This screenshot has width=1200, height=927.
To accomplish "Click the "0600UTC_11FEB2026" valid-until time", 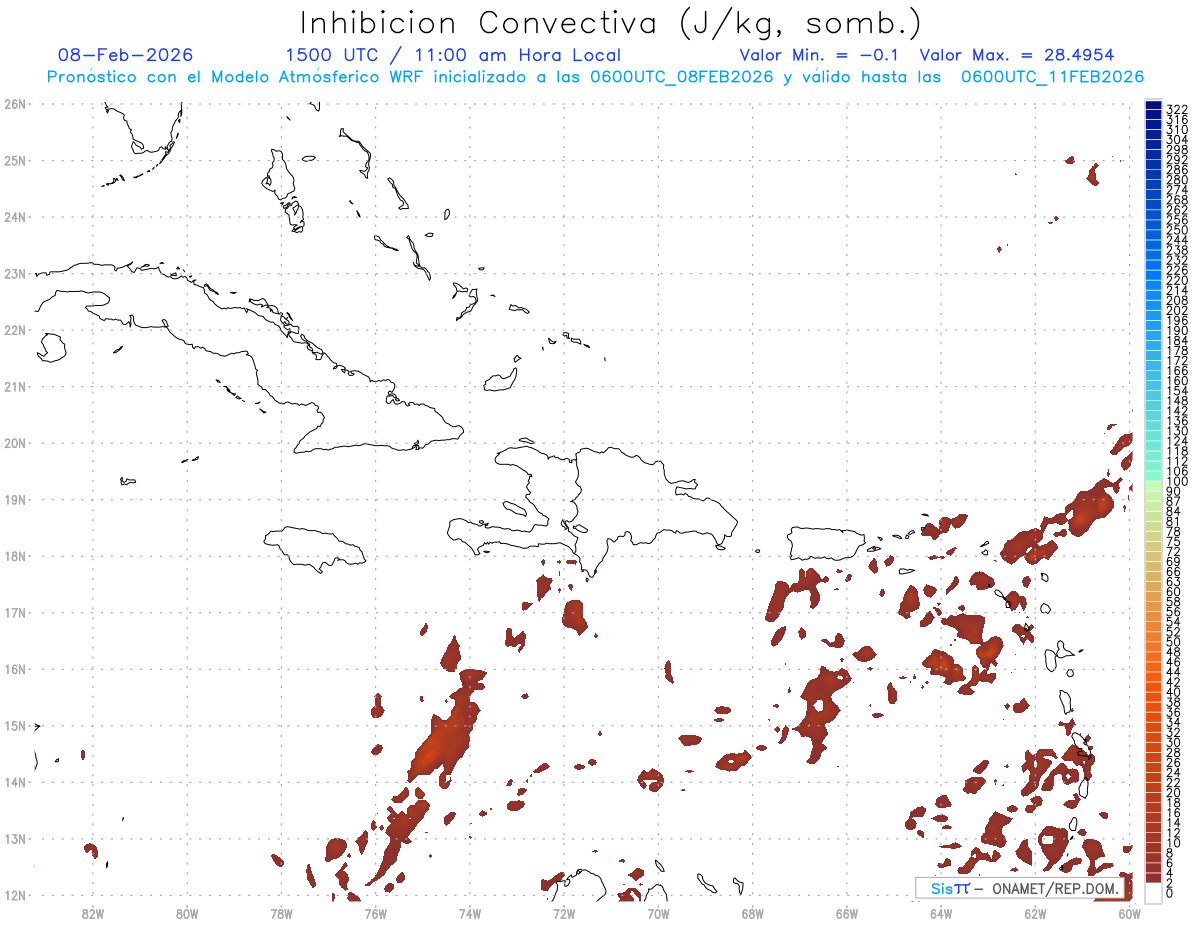I will [1052, 77].
